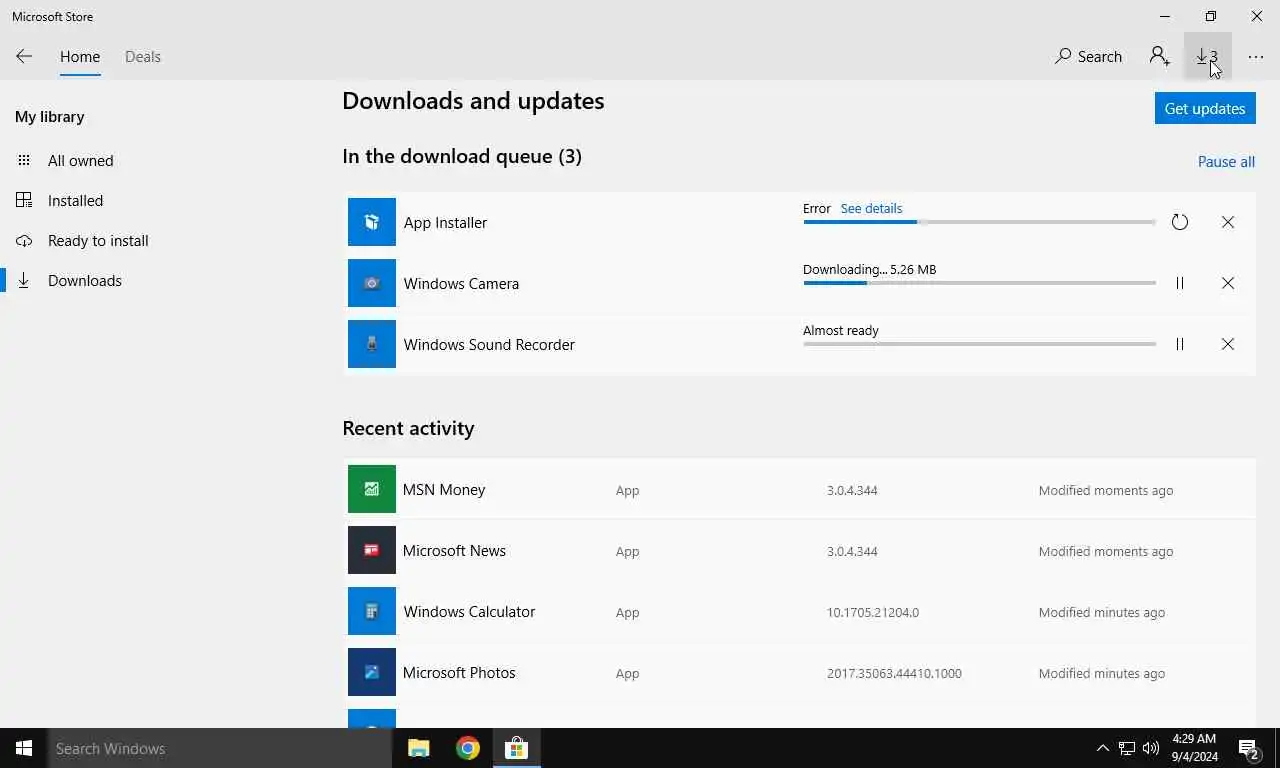Go back with the back arrow
The width and height of the screenshot is (1280, 768).
pyautogui.click(x=24, y=56)
